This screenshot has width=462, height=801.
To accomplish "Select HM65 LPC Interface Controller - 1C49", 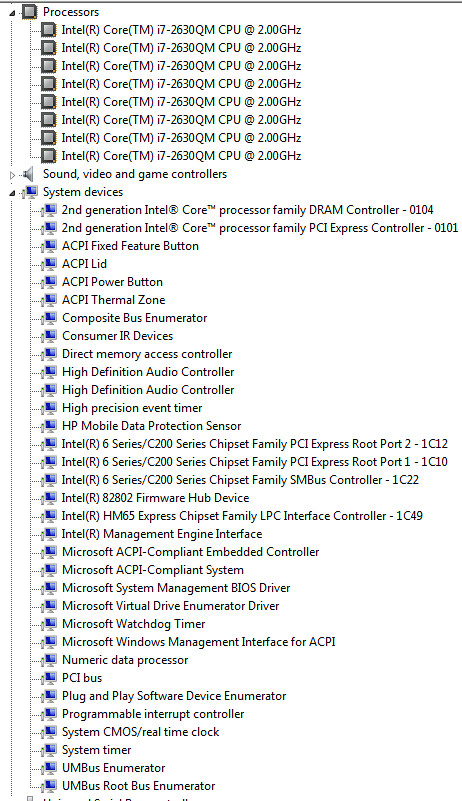I will [242, 516].
